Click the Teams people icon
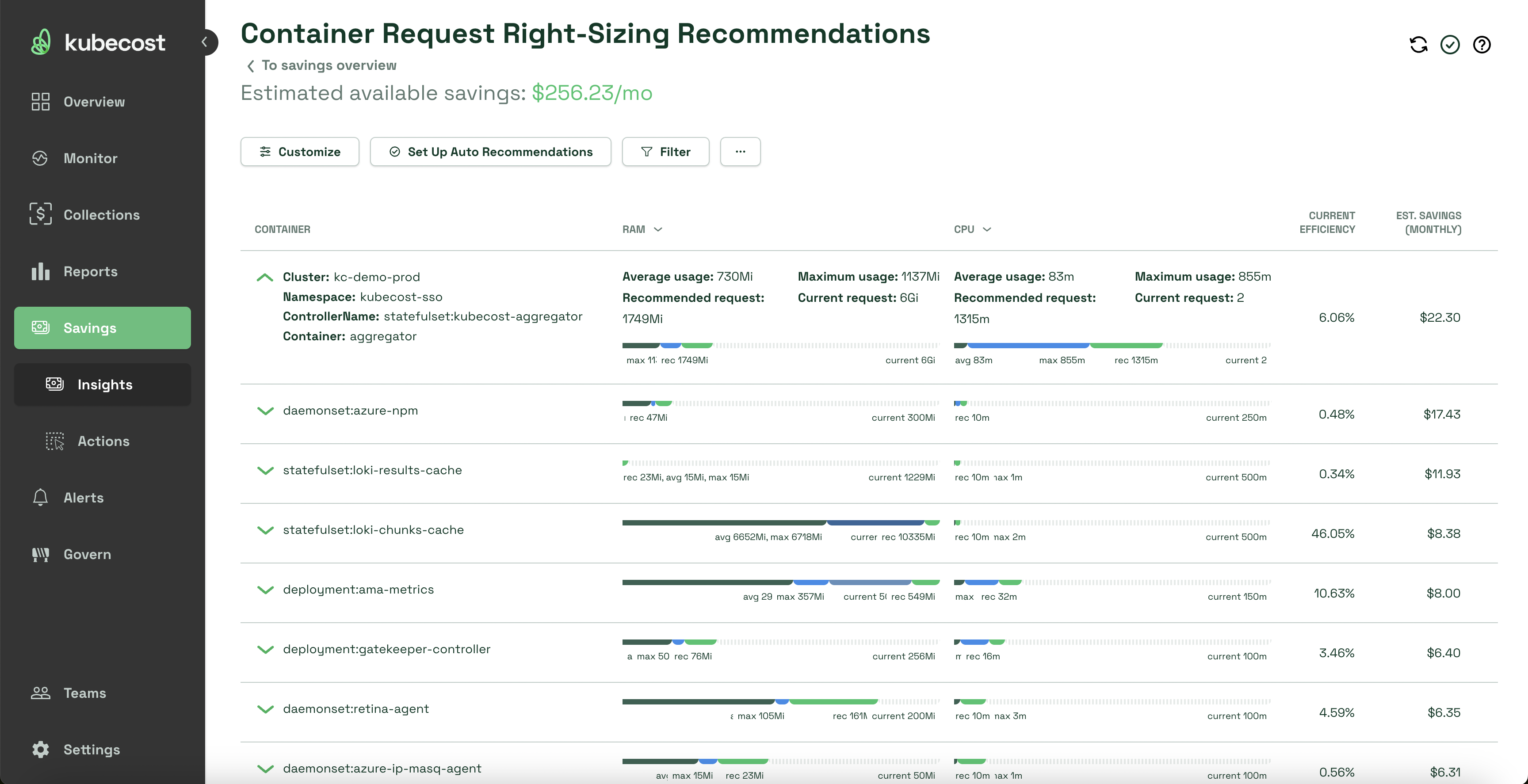Image resolution: width=1528 pixels, height=784 pixels. pyautogui.click(x=40, y=693)
